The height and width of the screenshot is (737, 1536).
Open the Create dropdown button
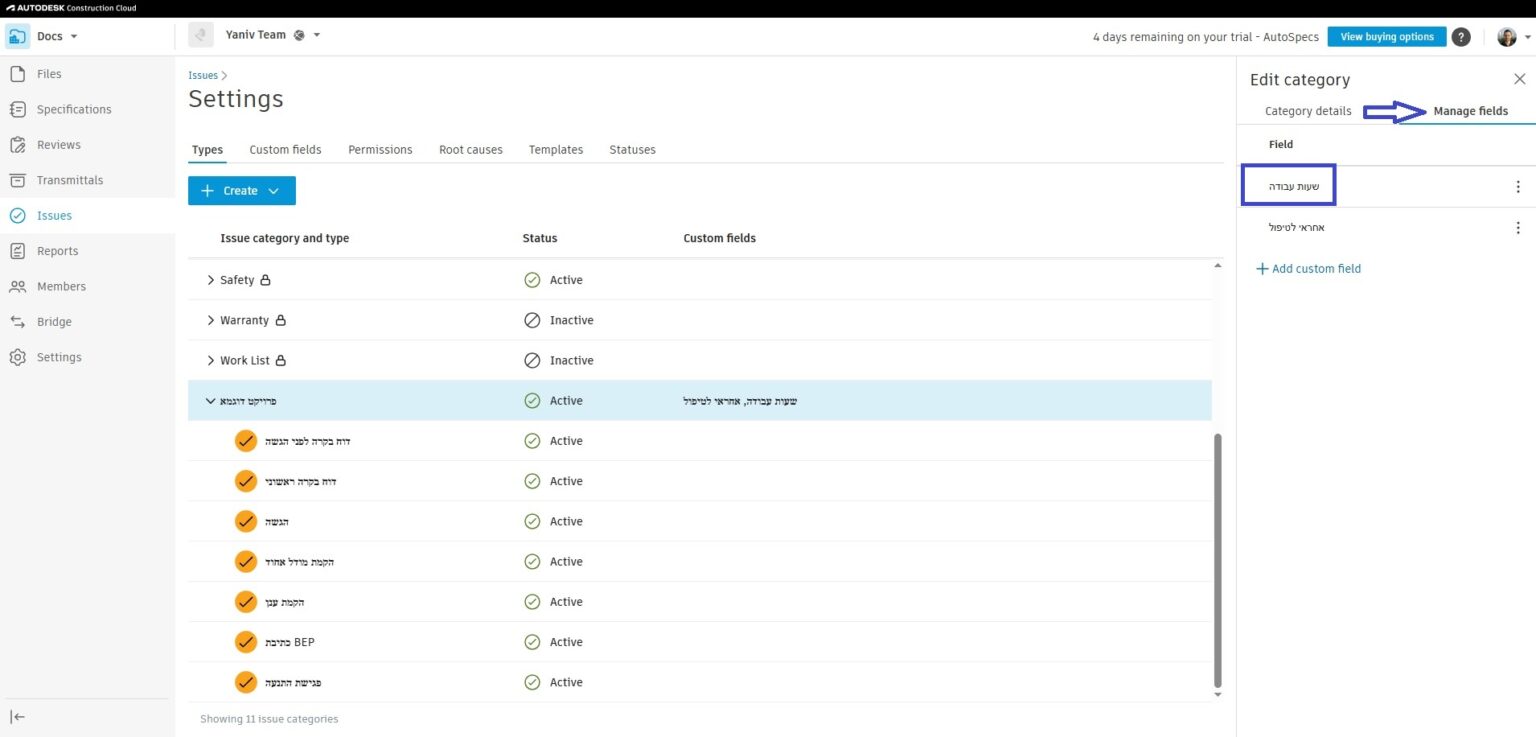pos(241,191)
